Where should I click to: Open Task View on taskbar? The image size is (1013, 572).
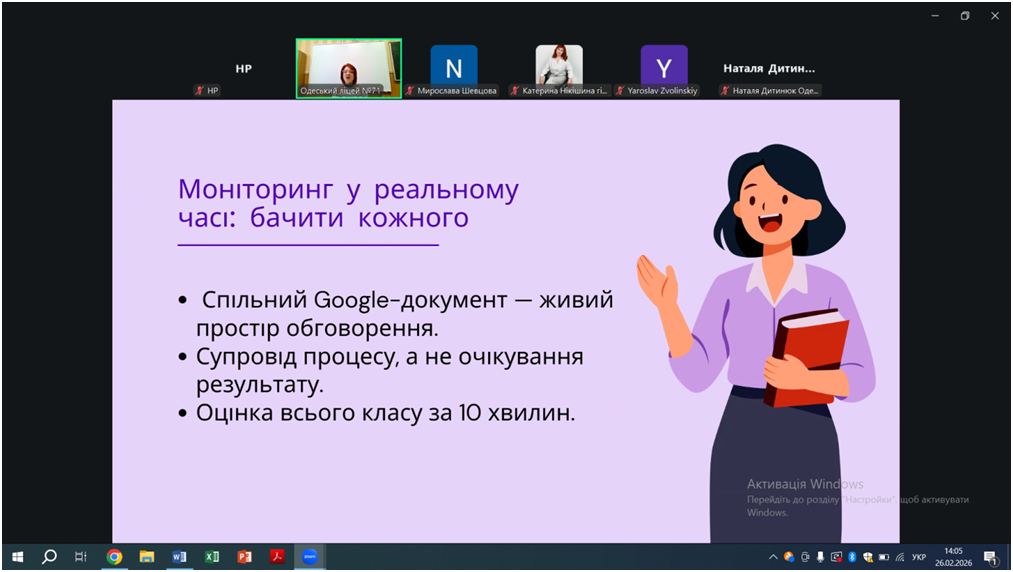pos(81,557)
